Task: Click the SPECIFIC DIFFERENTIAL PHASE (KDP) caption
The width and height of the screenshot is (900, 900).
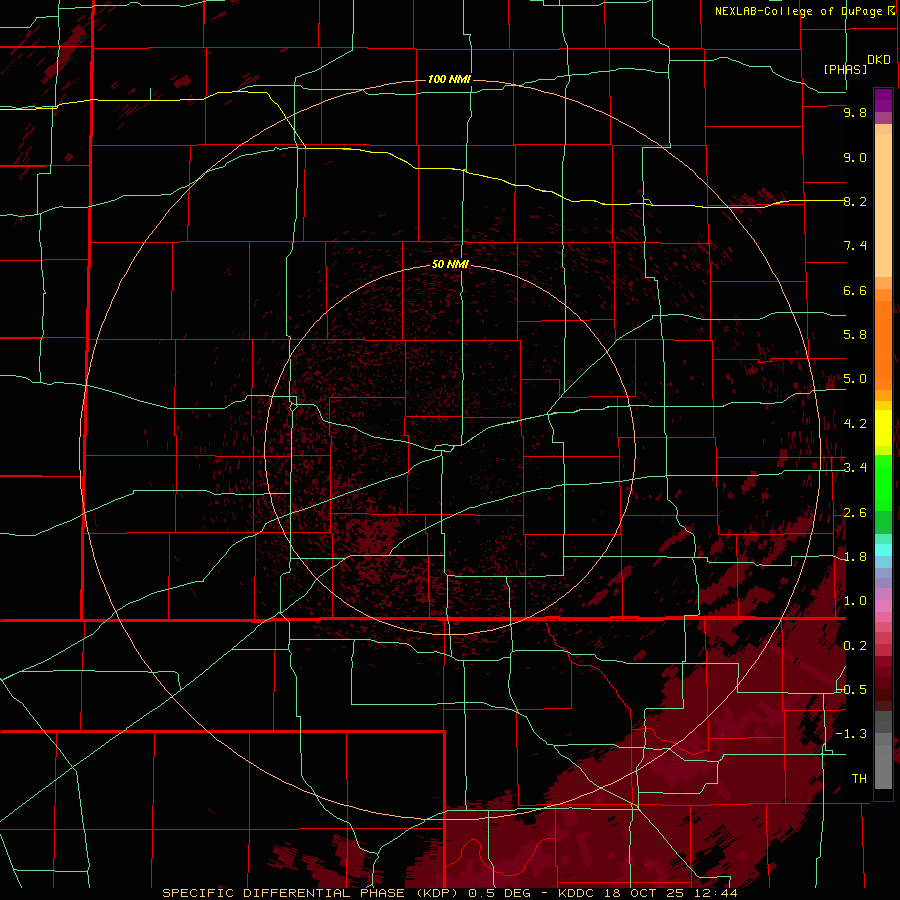Action: [313, 893]
